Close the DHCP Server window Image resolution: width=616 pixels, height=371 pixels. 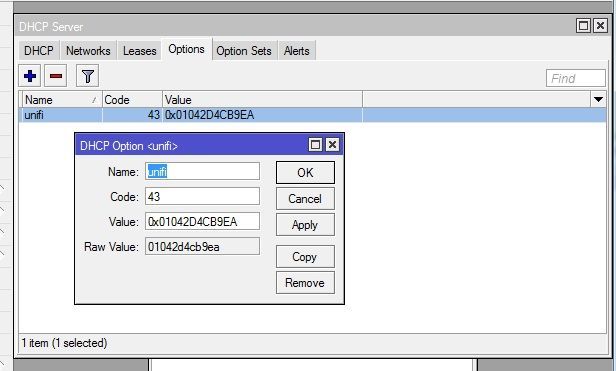coord(600,26)
